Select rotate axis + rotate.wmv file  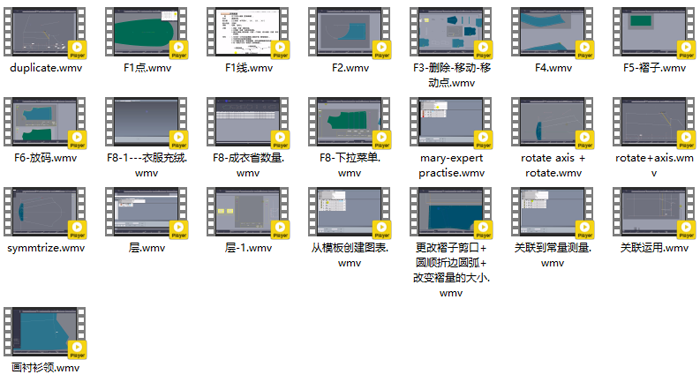553,122
